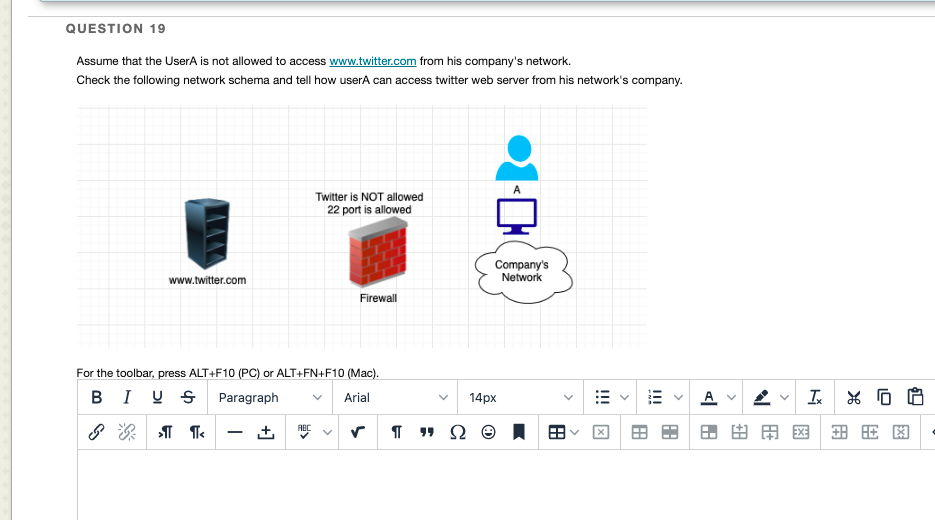
Task: Open the Paragraph format dropdown
Action: click(x=270, y=397)
